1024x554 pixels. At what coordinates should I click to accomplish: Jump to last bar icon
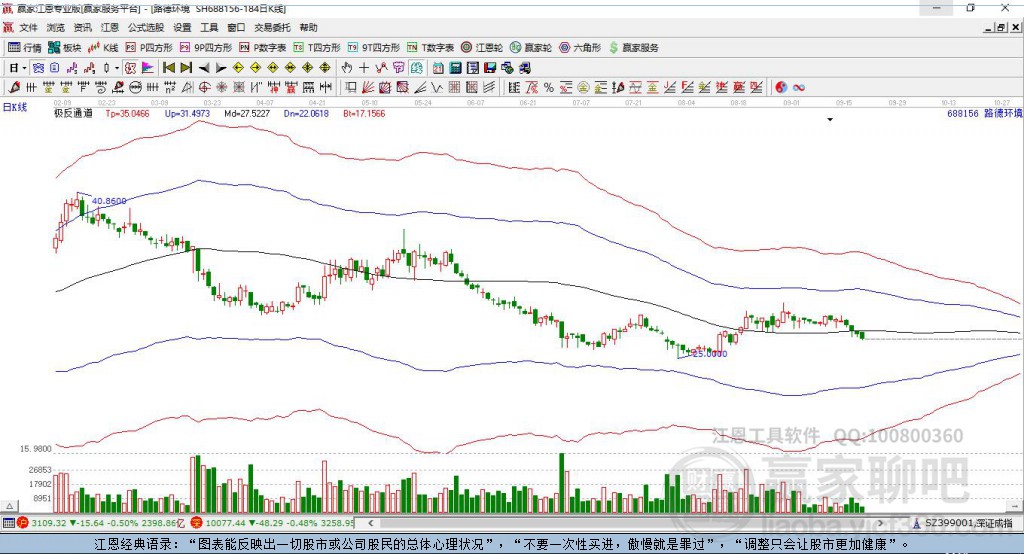186,68
